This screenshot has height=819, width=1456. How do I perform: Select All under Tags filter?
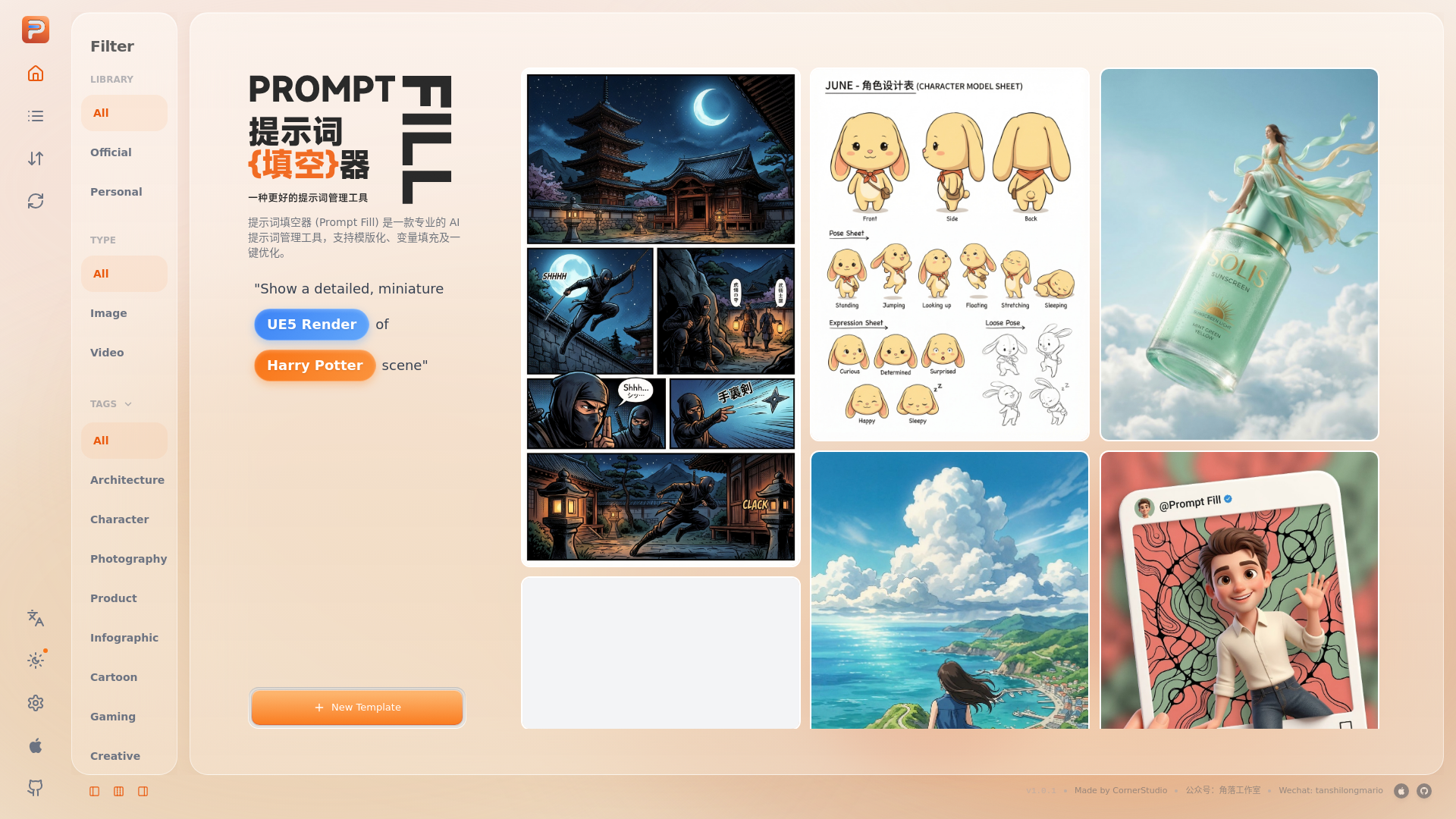[x=124, y=441]
